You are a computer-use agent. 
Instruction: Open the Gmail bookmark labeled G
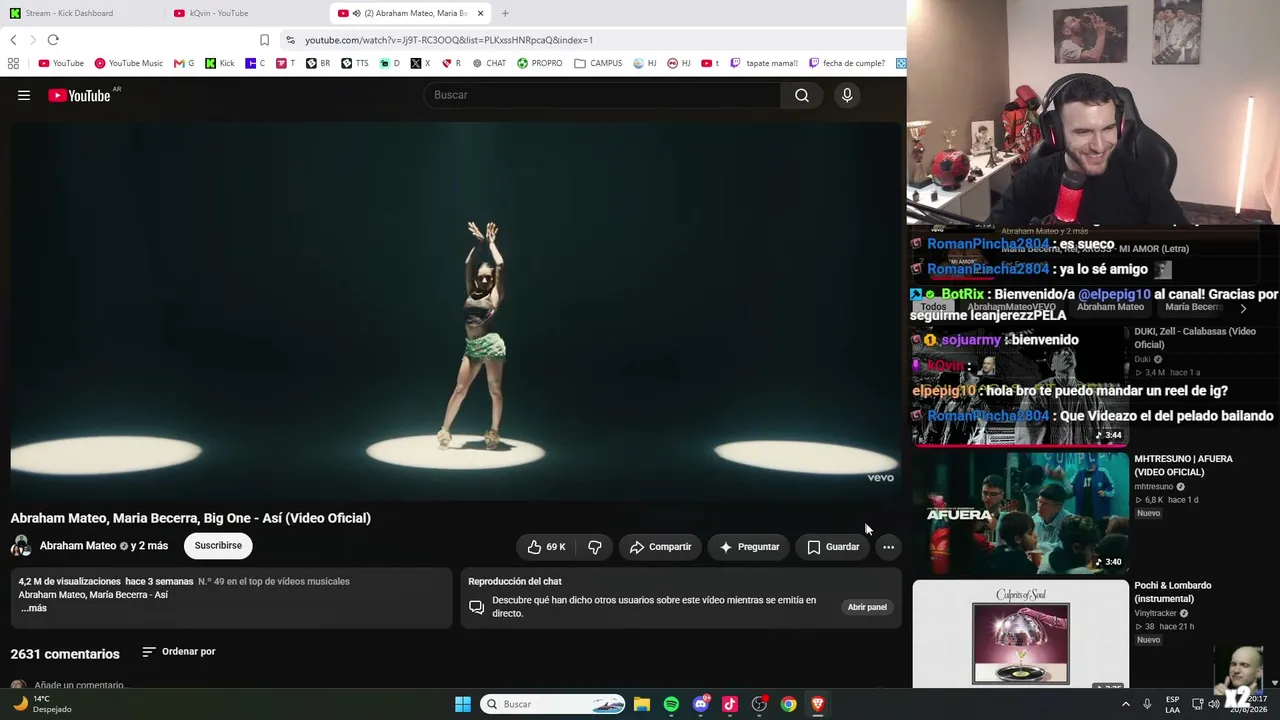184,63
